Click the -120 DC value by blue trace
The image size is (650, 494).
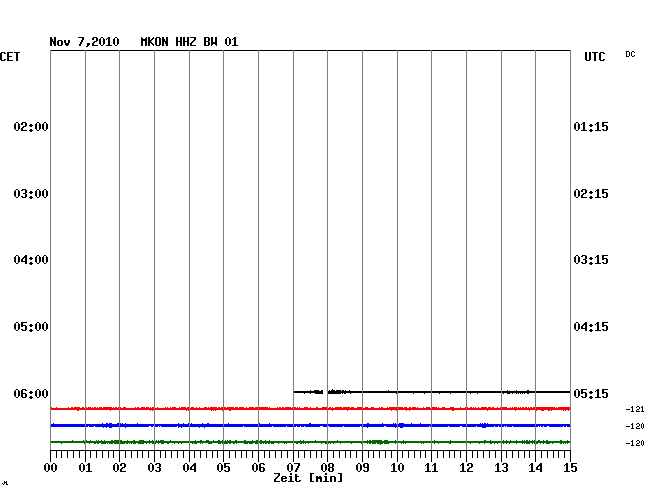(x=635, y=426)
